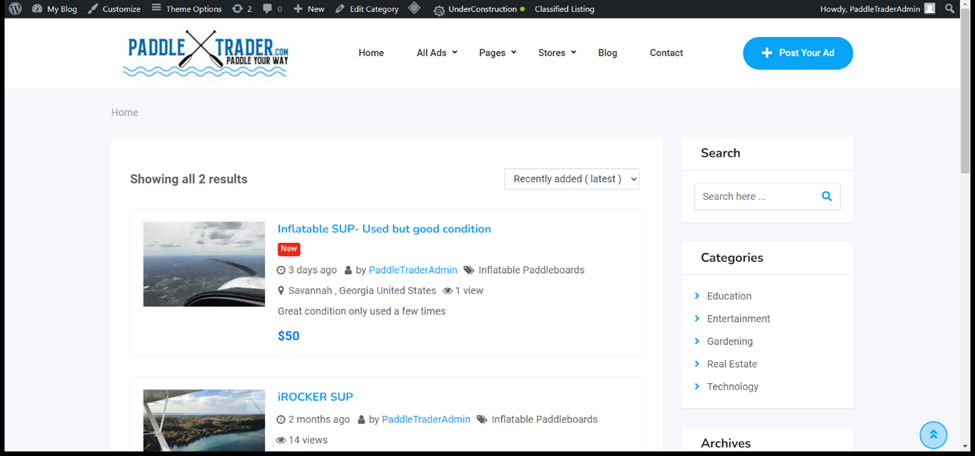Image resolution: width=975 pixels, height=456 pixels.
Task: Click the Great condition only used description
Action: click(361, 311)
